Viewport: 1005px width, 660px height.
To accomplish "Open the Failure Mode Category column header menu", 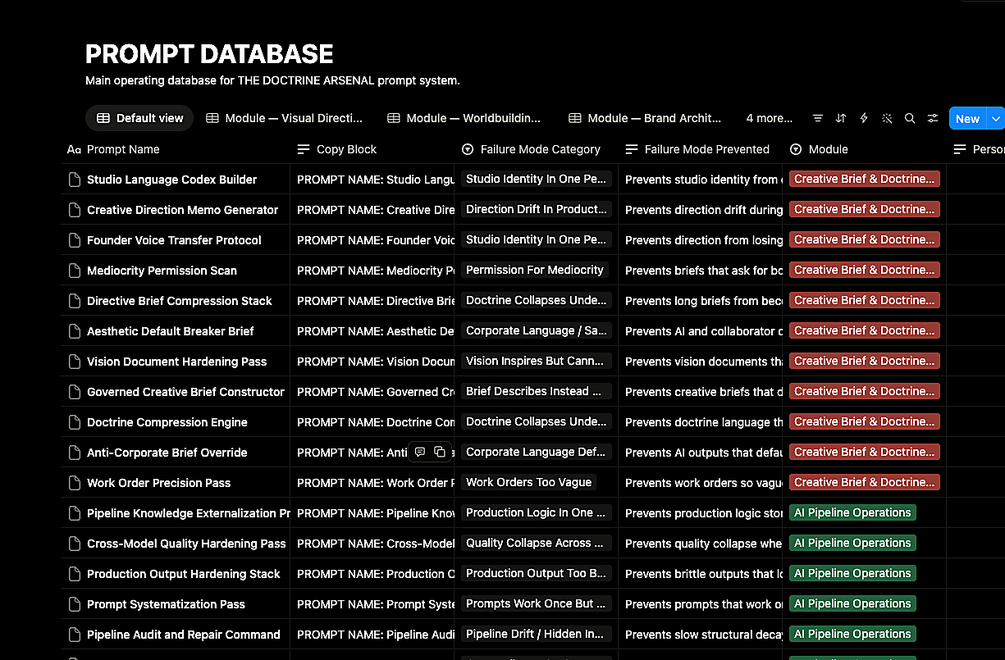I will pyautogui.click(x=531, y=149).
